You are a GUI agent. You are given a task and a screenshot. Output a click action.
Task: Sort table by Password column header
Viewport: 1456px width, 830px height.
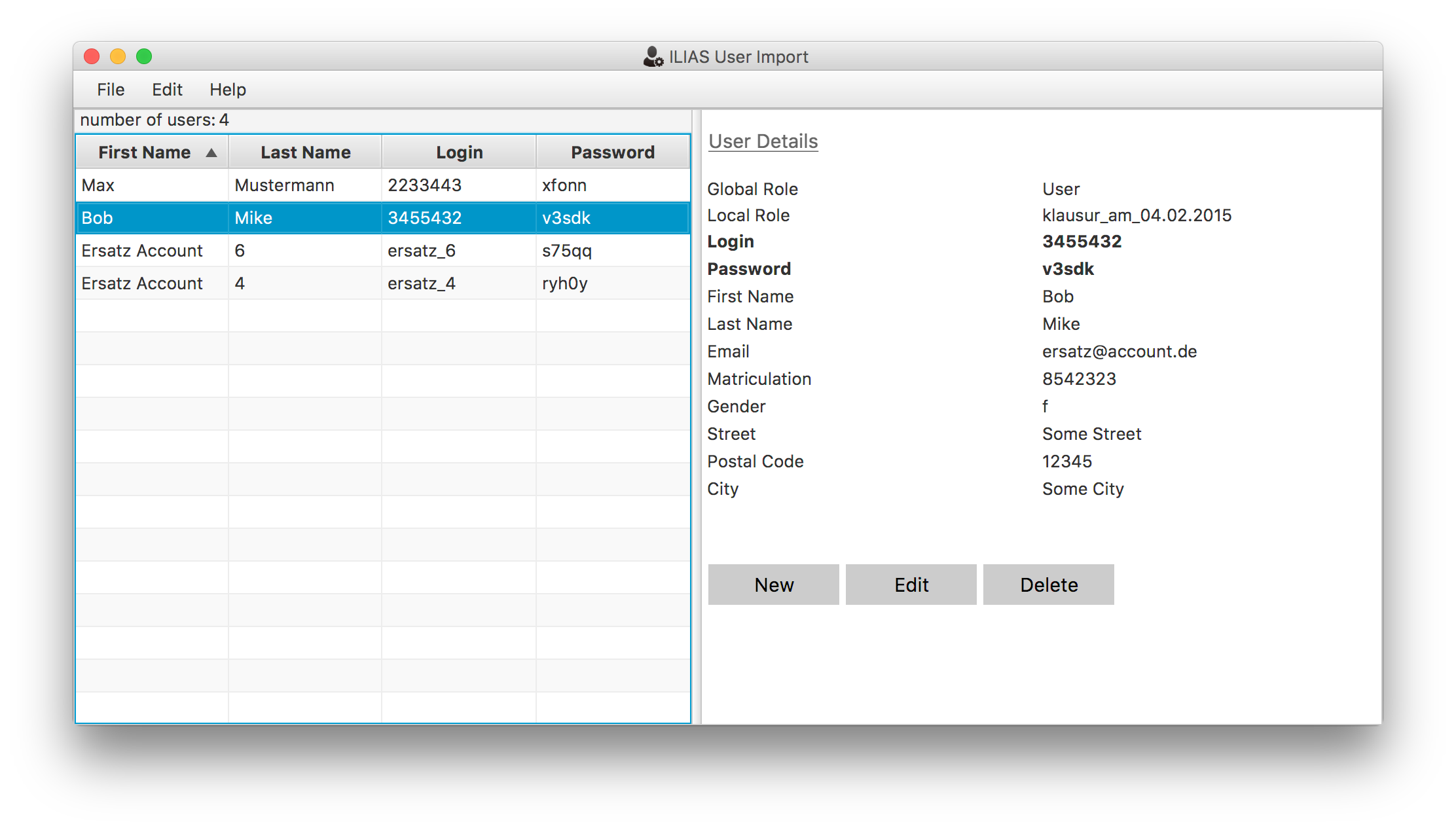pyautogui.click(x=612, y=153)
